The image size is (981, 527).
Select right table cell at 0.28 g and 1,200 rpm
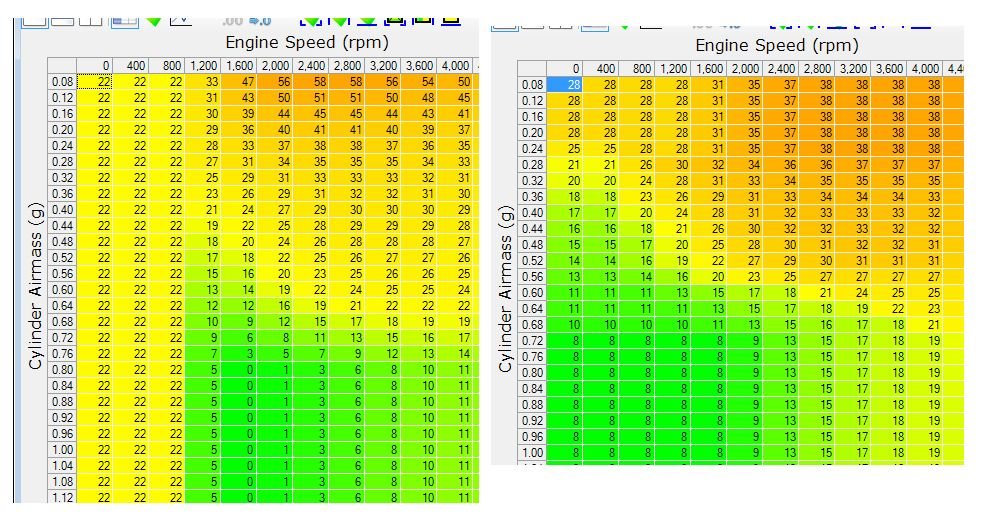[x=673, y=165]
